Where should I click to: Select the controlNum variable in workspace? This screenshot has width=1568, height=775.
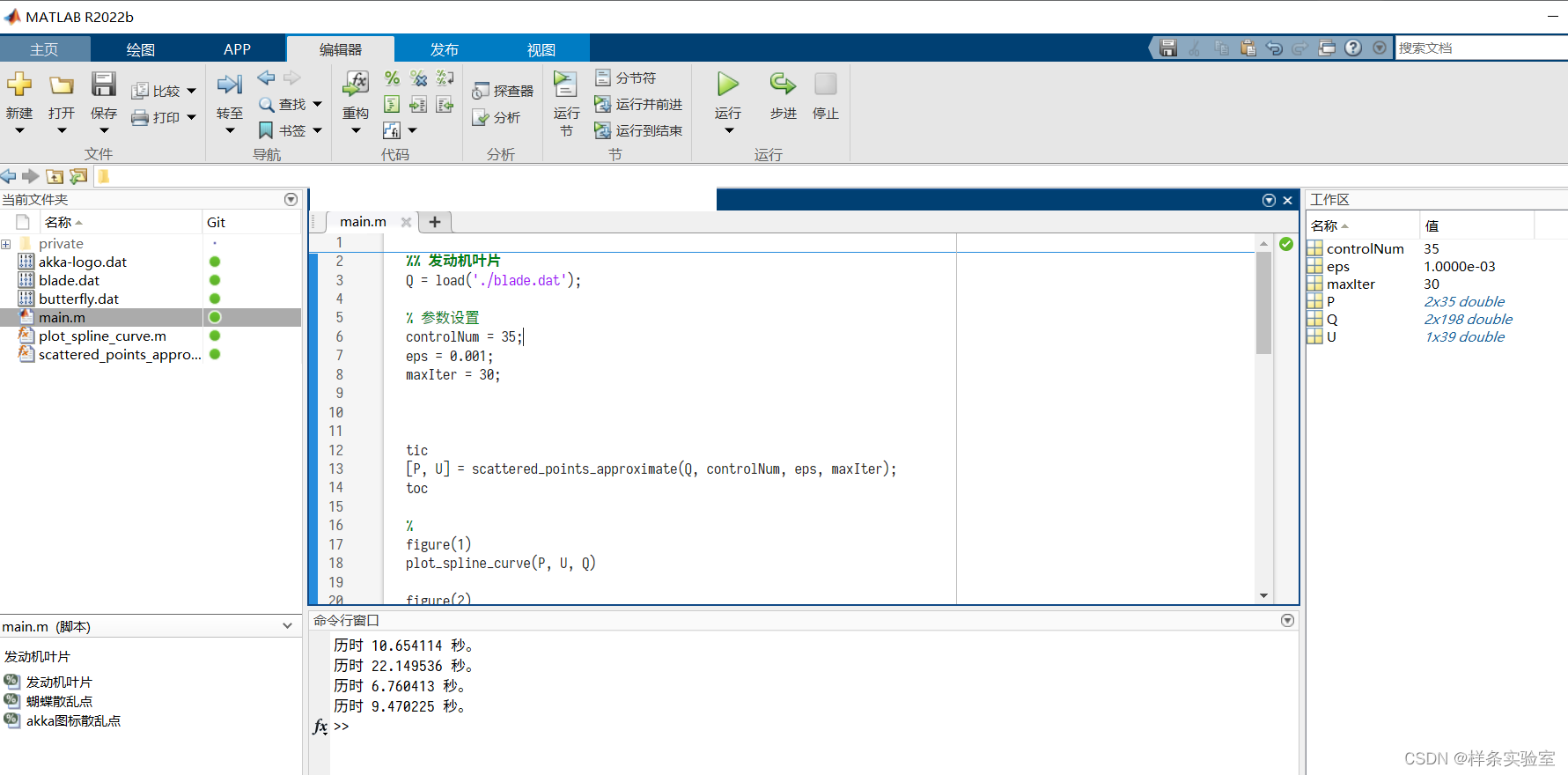(x=1365, y=248)
